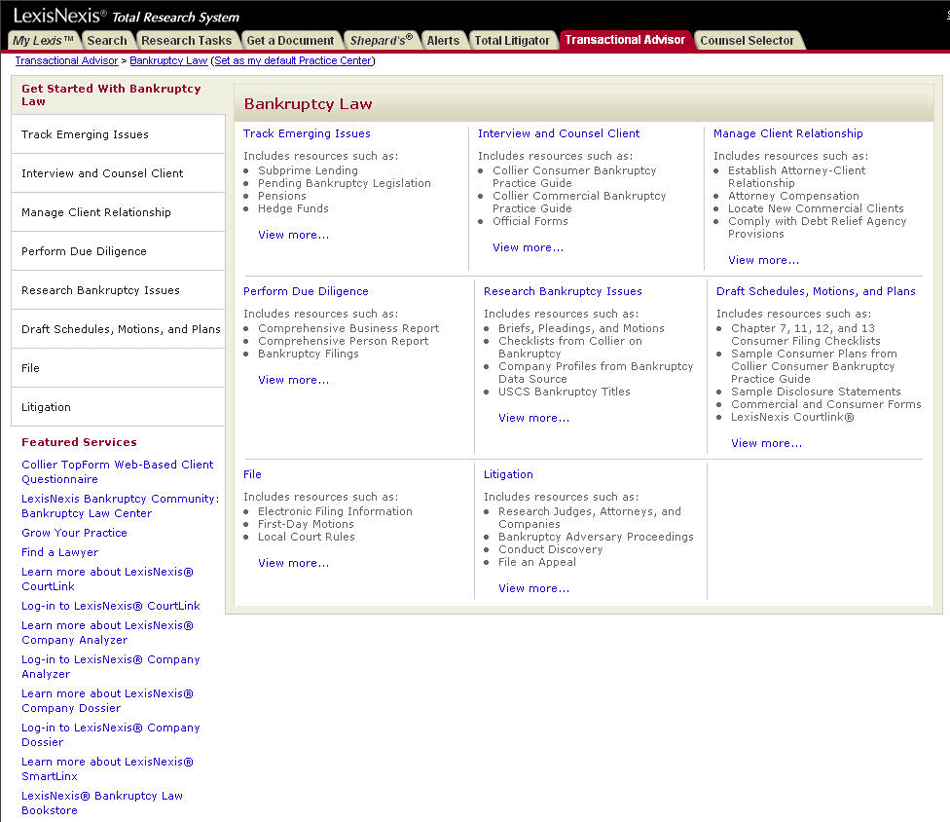Screen dimensions: 950x822
Task: Click Log-in to LexisNexis Company Analyzer
Action: coord(110,666)
